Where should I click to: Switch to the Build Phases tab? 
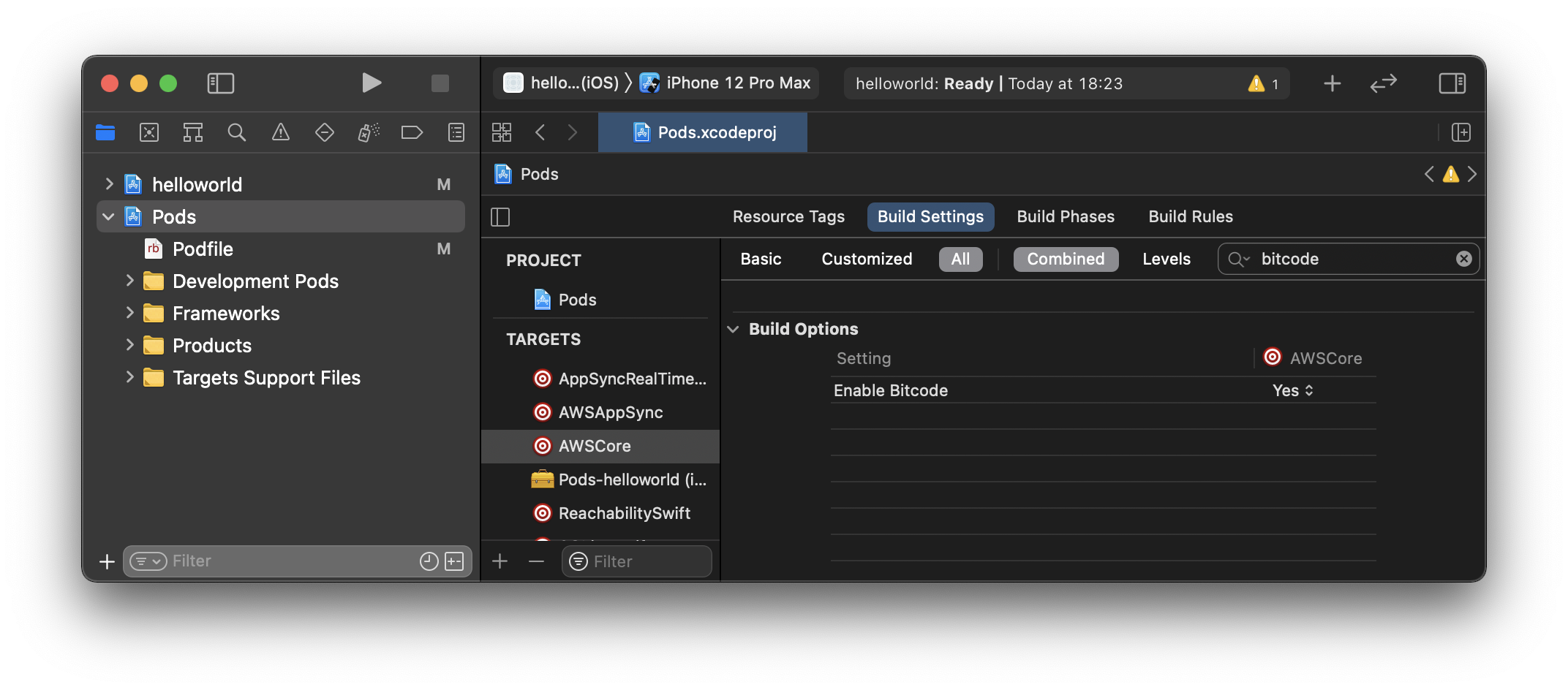[1066, 217]
